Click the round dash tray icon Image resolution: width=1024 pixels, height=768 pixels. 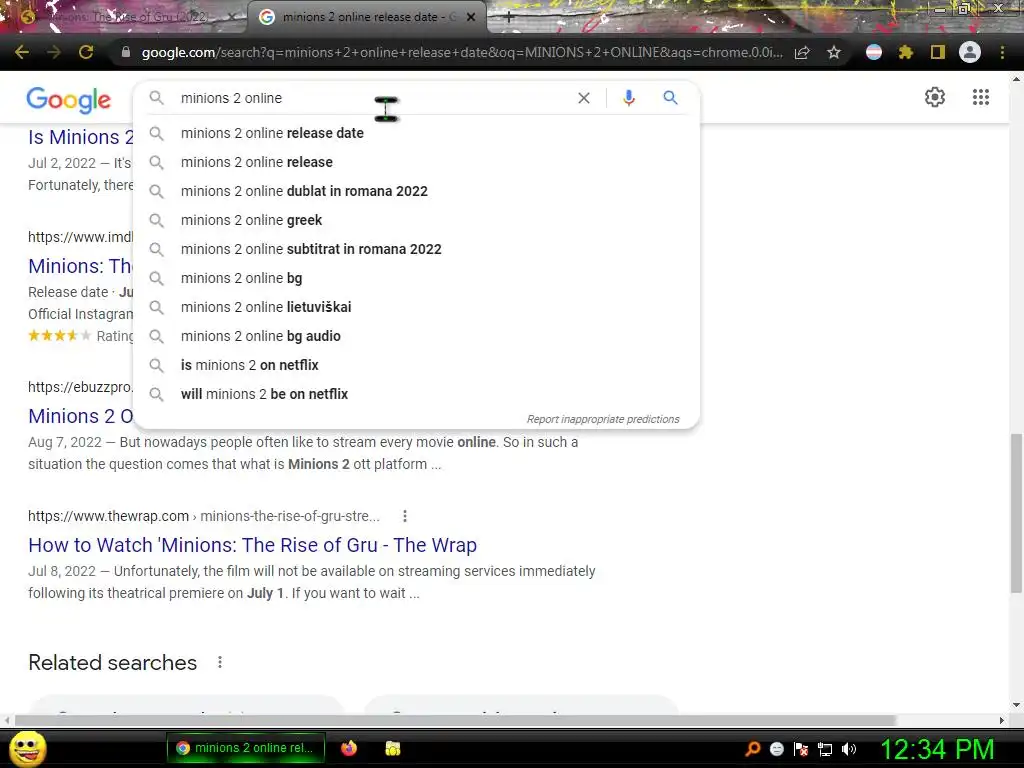pyautogui.click(x=776, y=749)
